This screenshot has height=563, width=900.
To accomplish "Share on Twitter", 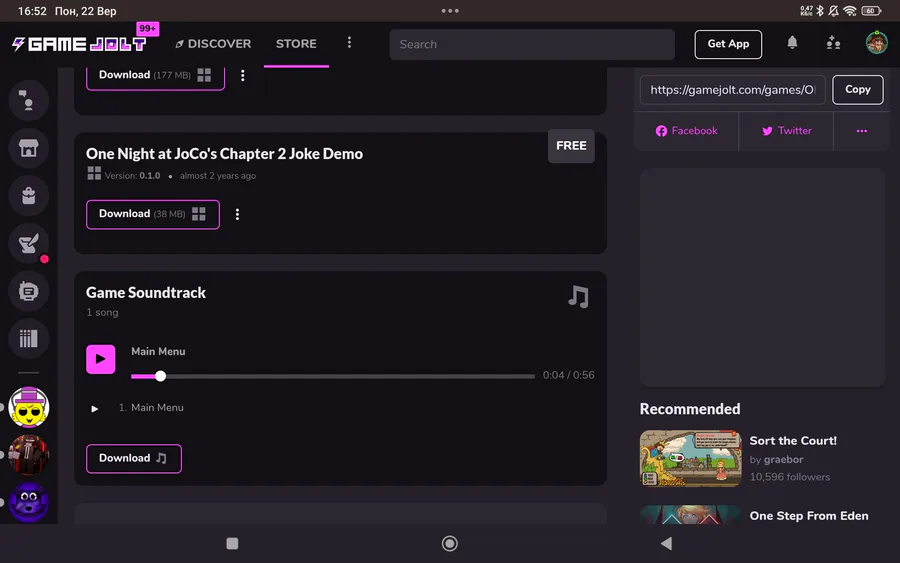I will point(786,131).
